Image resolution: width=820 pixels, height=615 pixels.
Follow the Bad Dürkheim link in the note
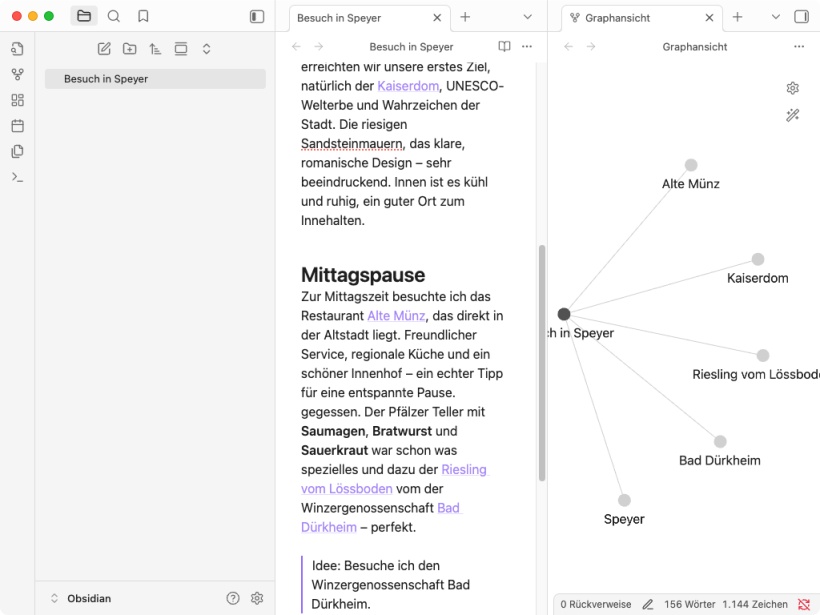[382, 518]
